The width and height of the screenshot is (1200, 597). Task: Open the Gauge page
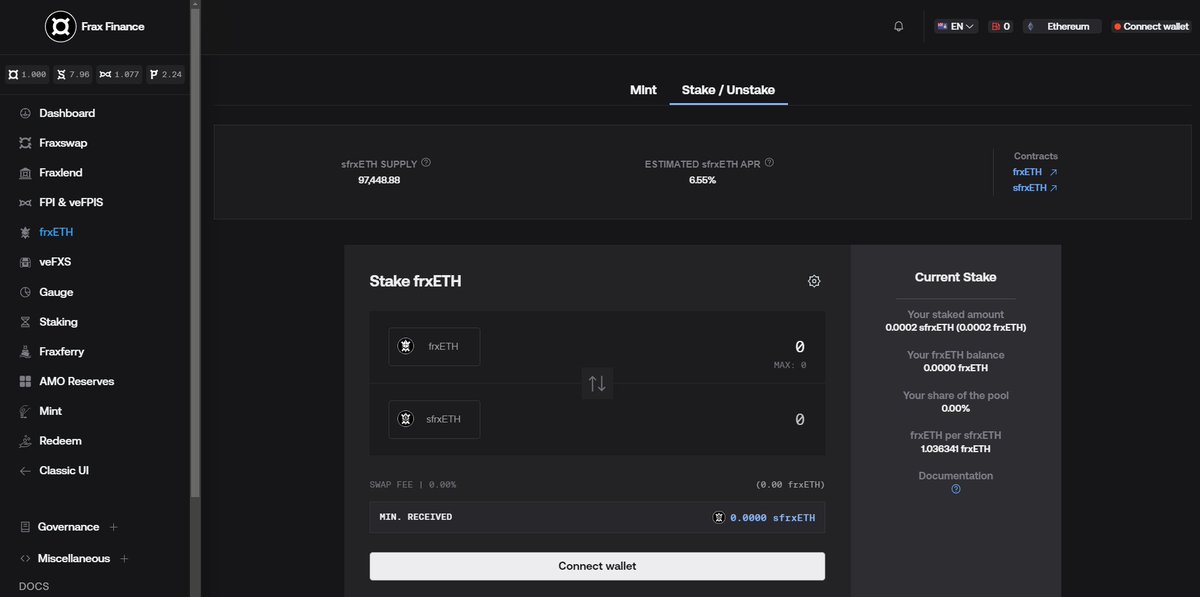(x=58, y=291)
